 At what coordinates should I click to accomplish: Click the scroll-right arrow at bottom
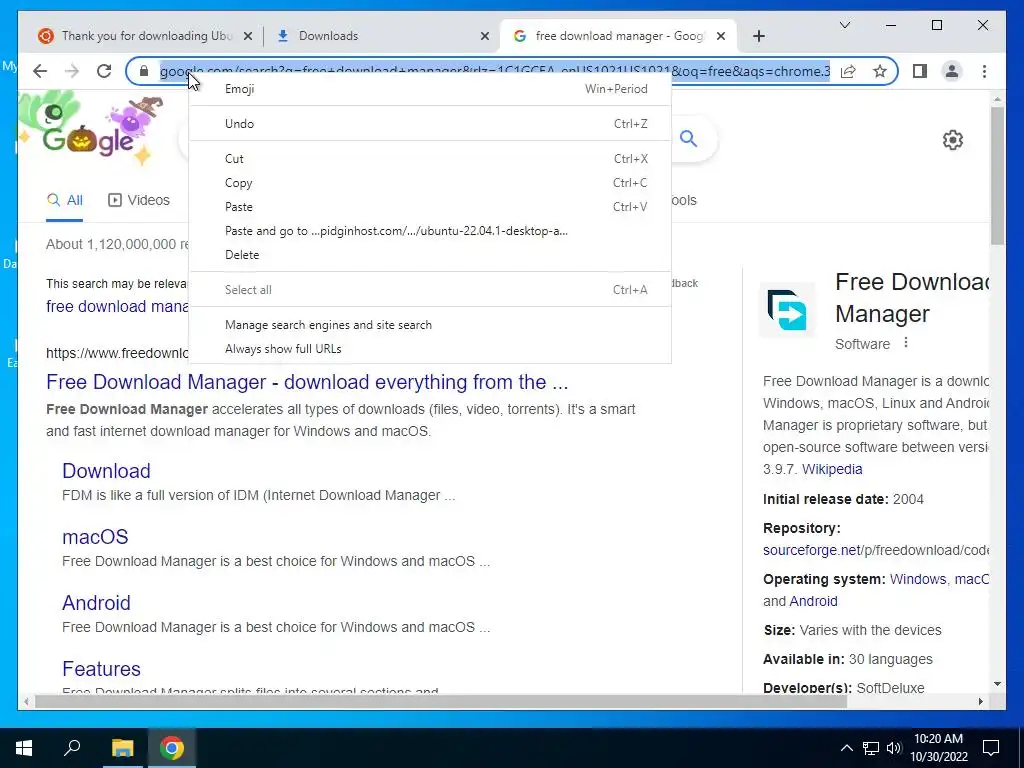[980, 702]
